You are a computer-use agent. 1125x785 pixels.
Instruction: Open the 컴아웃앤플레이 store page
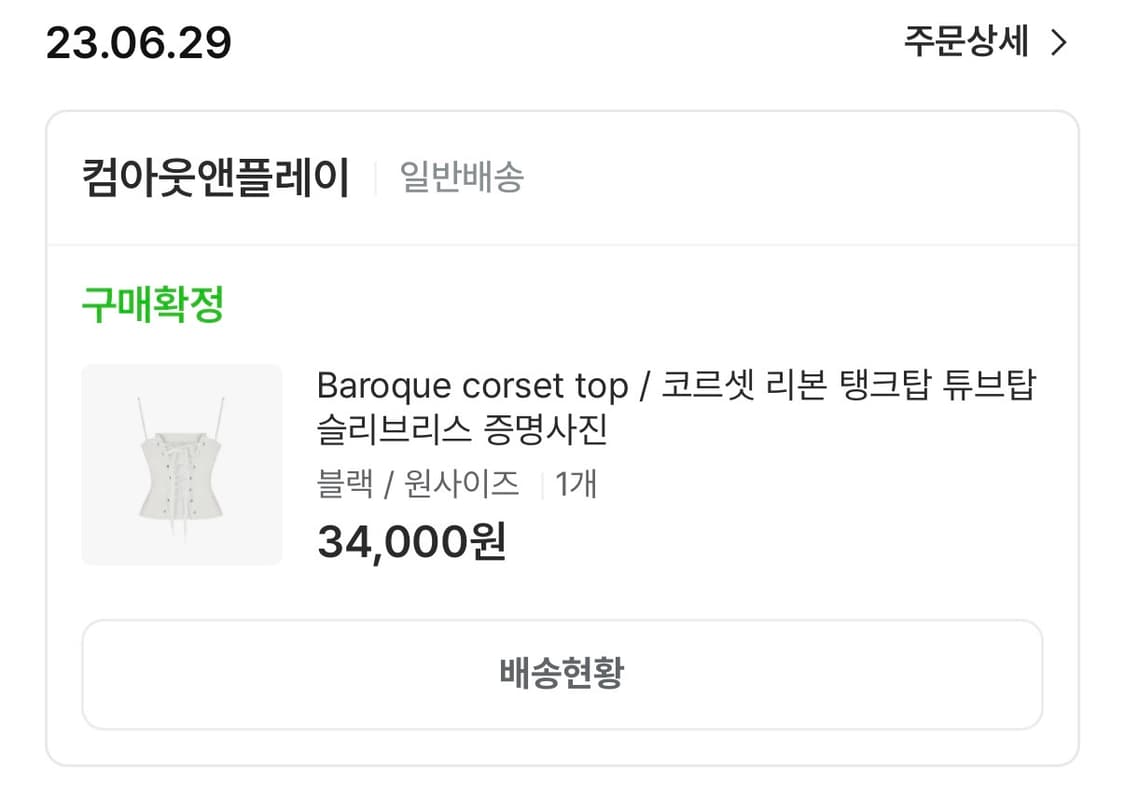click(216, 175)
